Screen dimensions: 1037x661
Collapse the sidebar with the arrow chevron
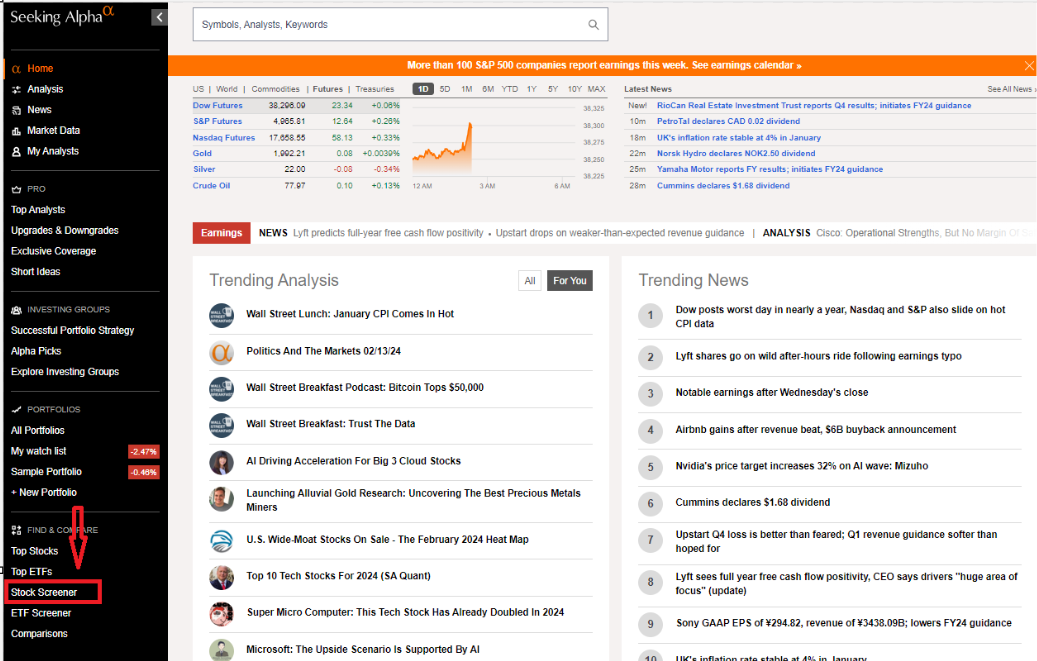tap(159, 17)
